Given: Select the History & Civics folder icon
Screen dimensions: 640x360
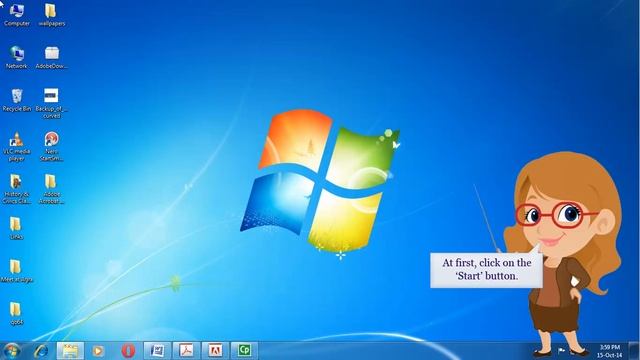Looking at the screenshot, I should (x=16, y=189).
